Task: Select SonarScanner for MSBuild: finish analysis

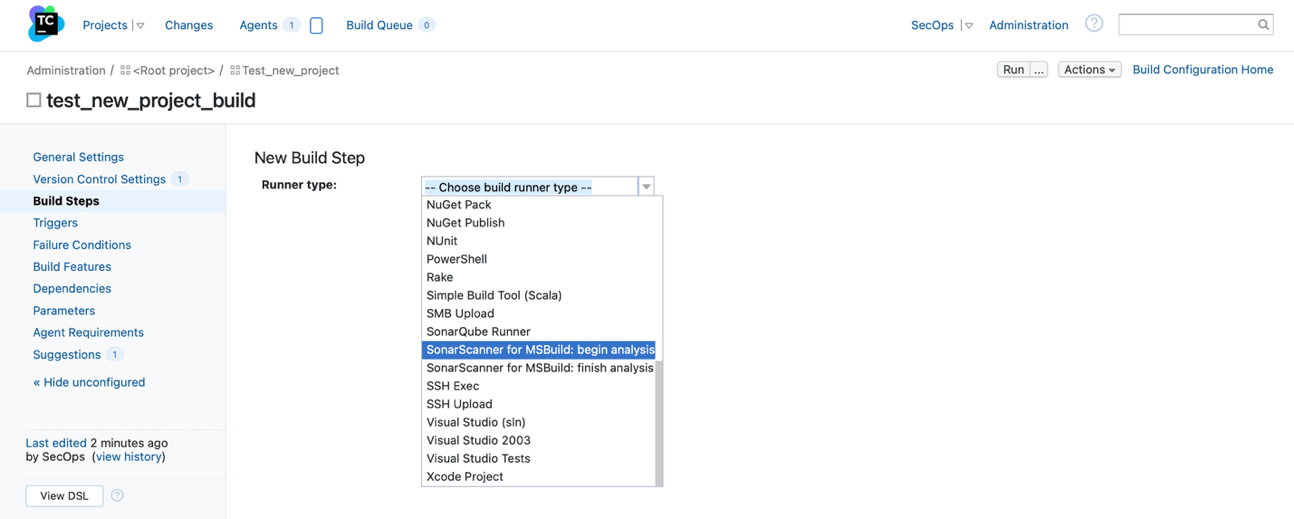Action: 538,368
